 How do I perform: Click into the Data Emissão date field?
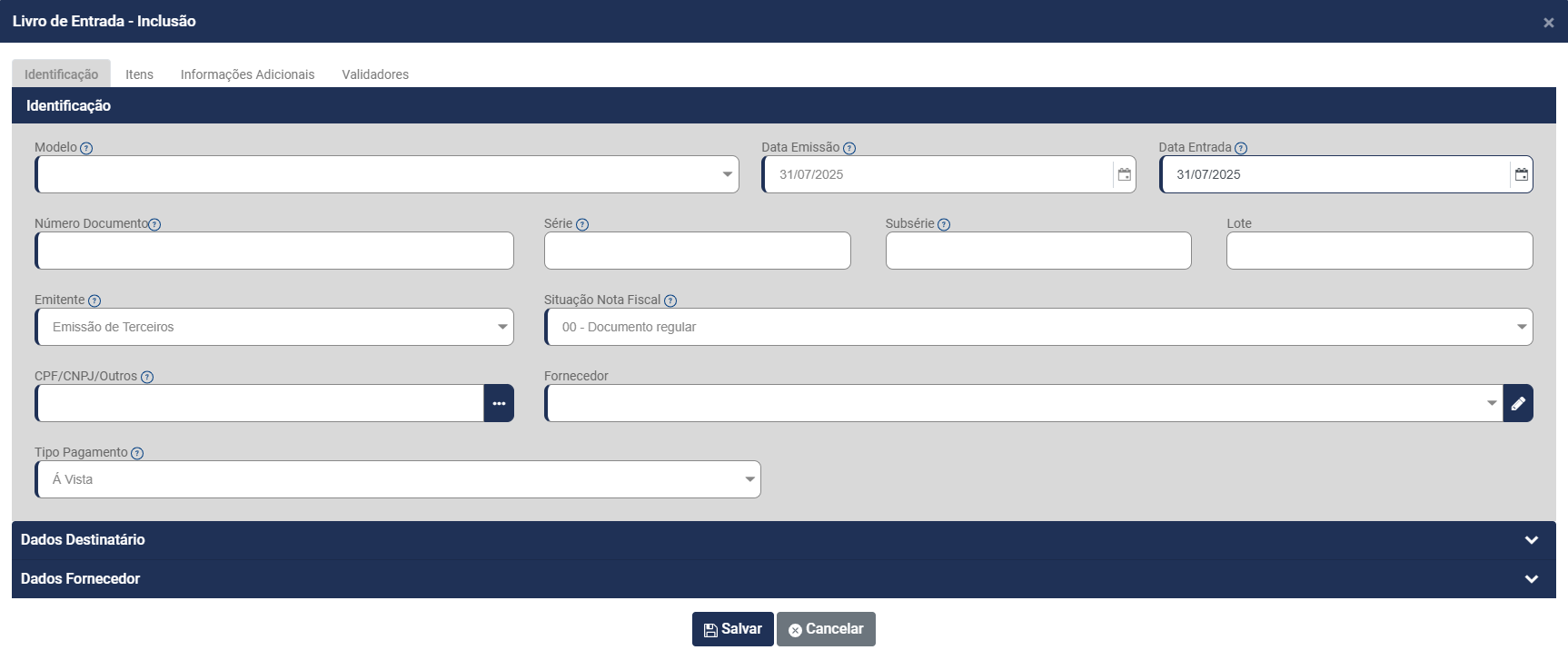tap(938, 174)
